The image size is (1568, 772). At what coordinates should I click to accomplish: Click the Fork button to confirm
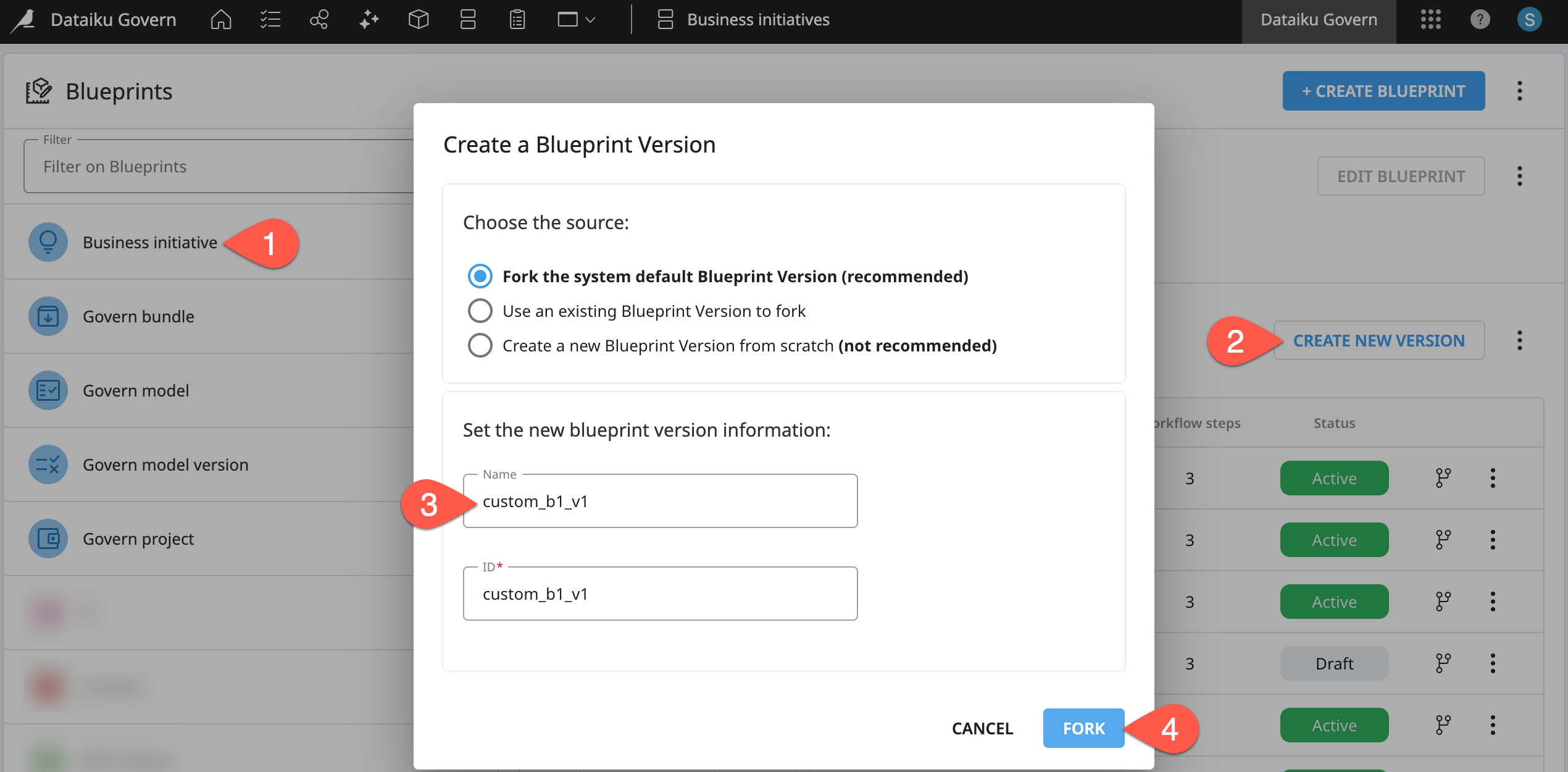click(x=1083, y=728)
